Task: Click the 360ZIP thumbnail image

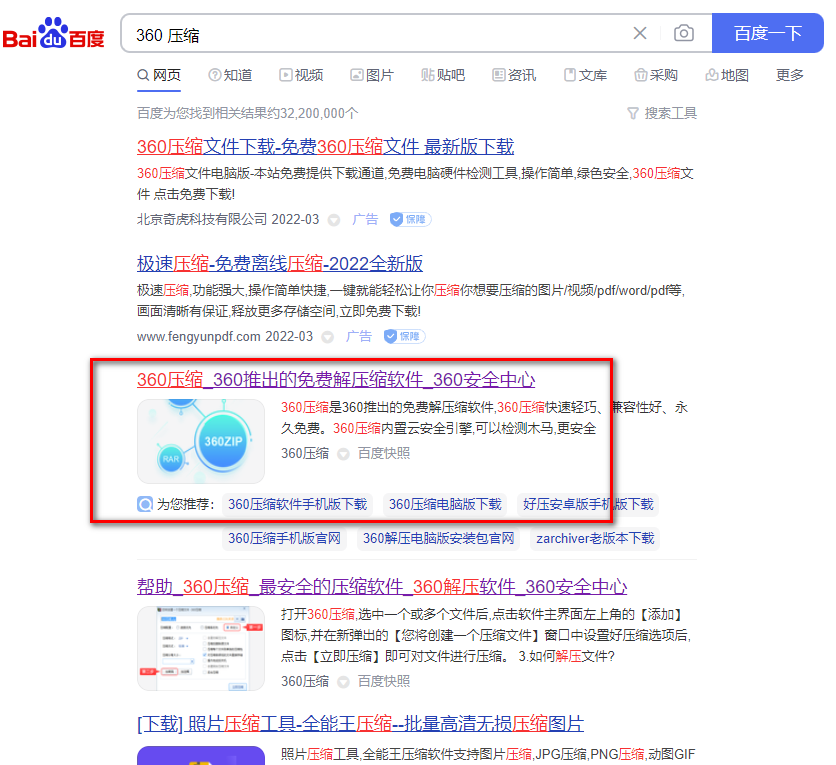Action: (201, 441)
